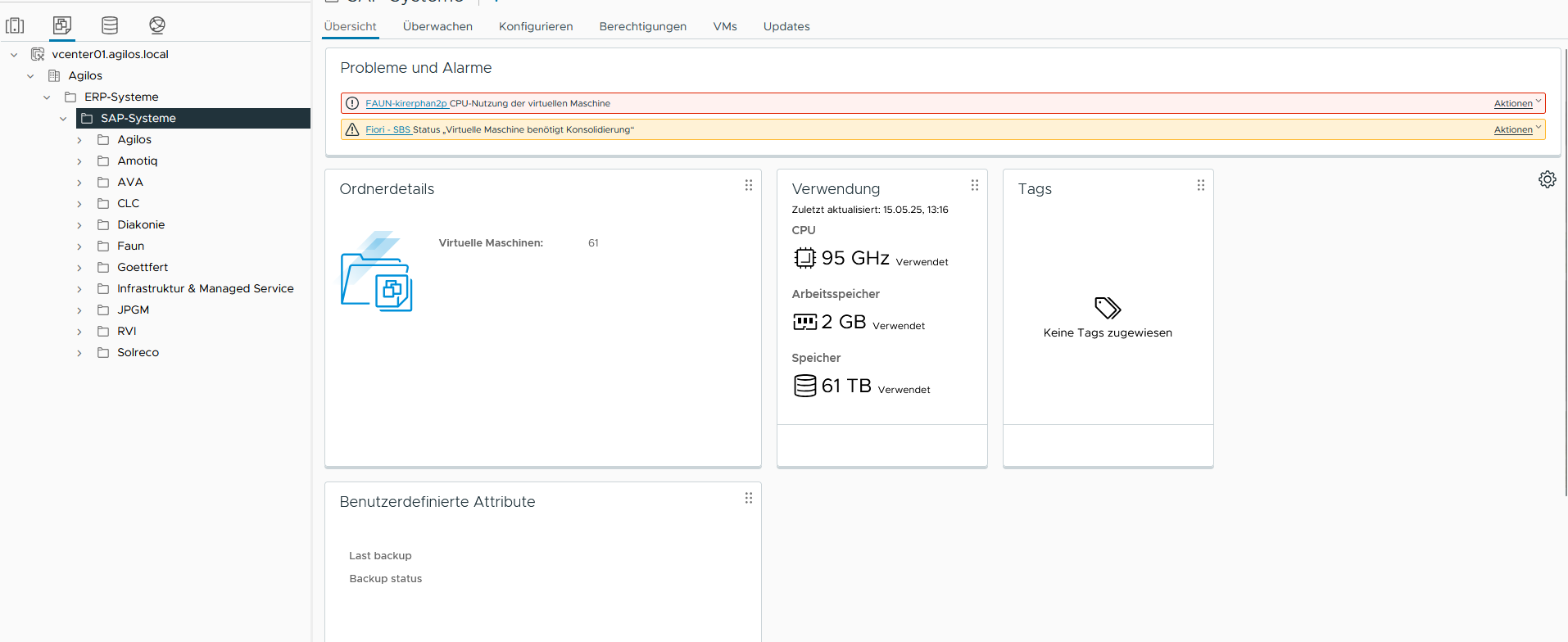Expand the Faun folder
Image resolution: width=1568 pixels, height=642 pixels.
coord(79,246)
